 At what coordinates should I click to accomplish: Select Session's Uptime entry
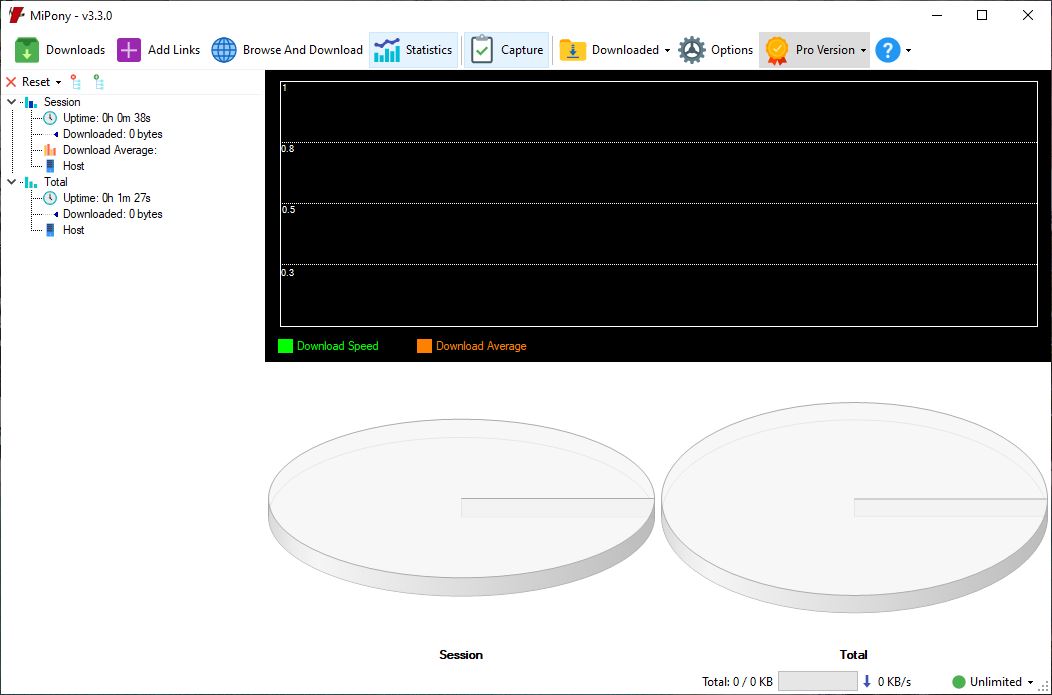coord(106,118)
